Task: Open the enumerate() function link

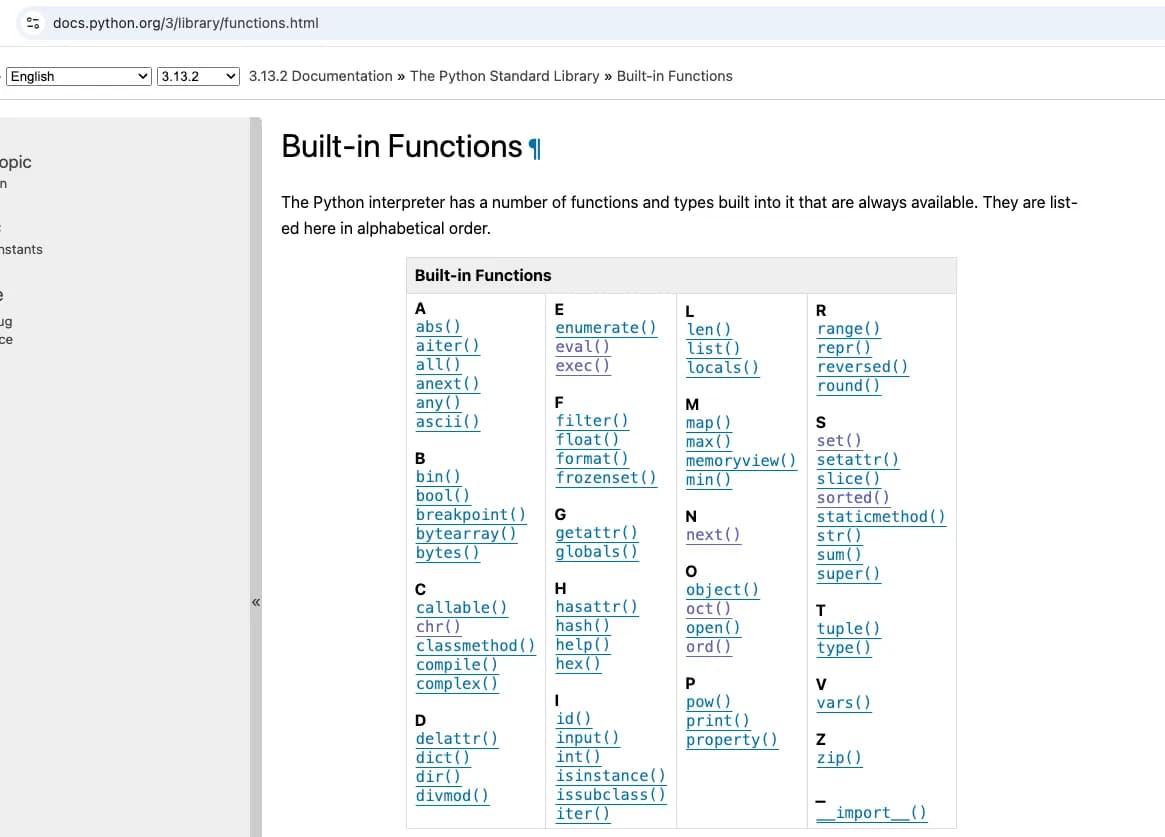Action: point(606,328)
